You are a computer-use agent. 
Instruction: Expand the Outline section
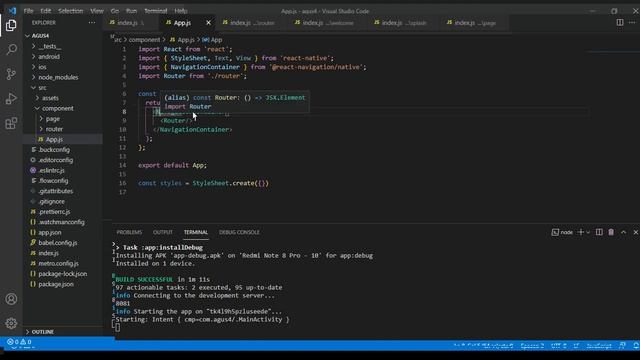(62, 332)
